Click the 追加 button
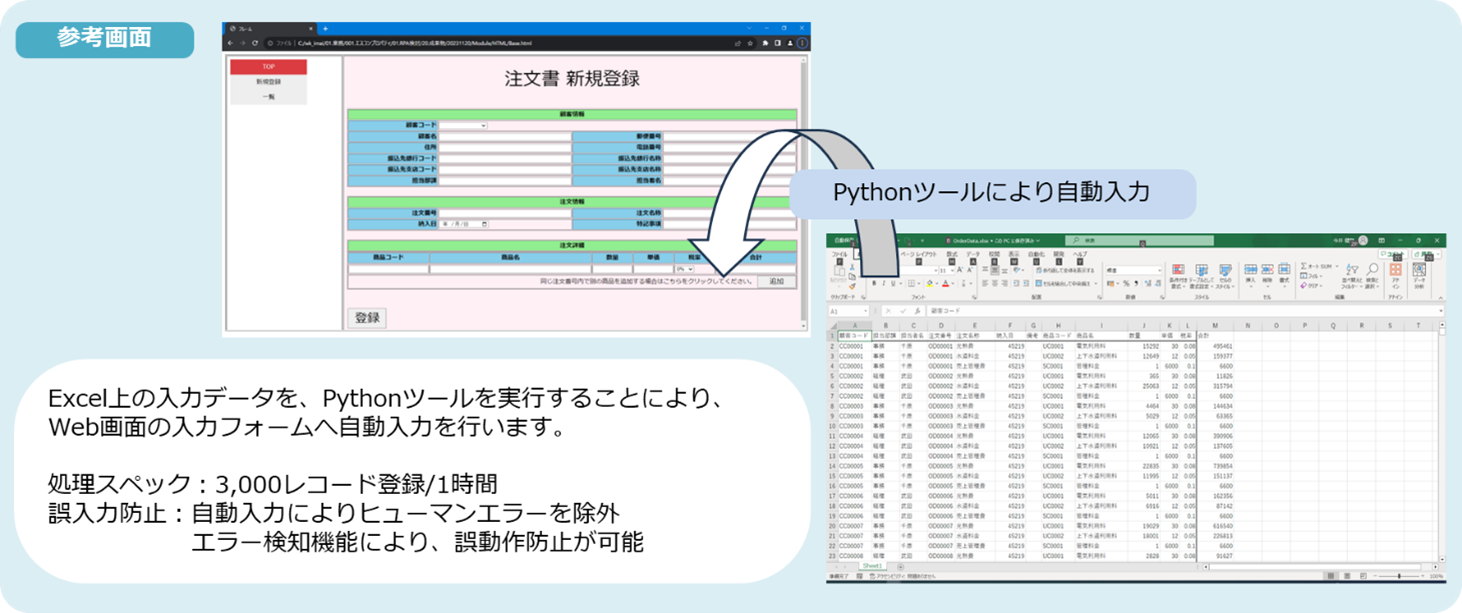The image size is (1462, 613). tap(777, 282)
